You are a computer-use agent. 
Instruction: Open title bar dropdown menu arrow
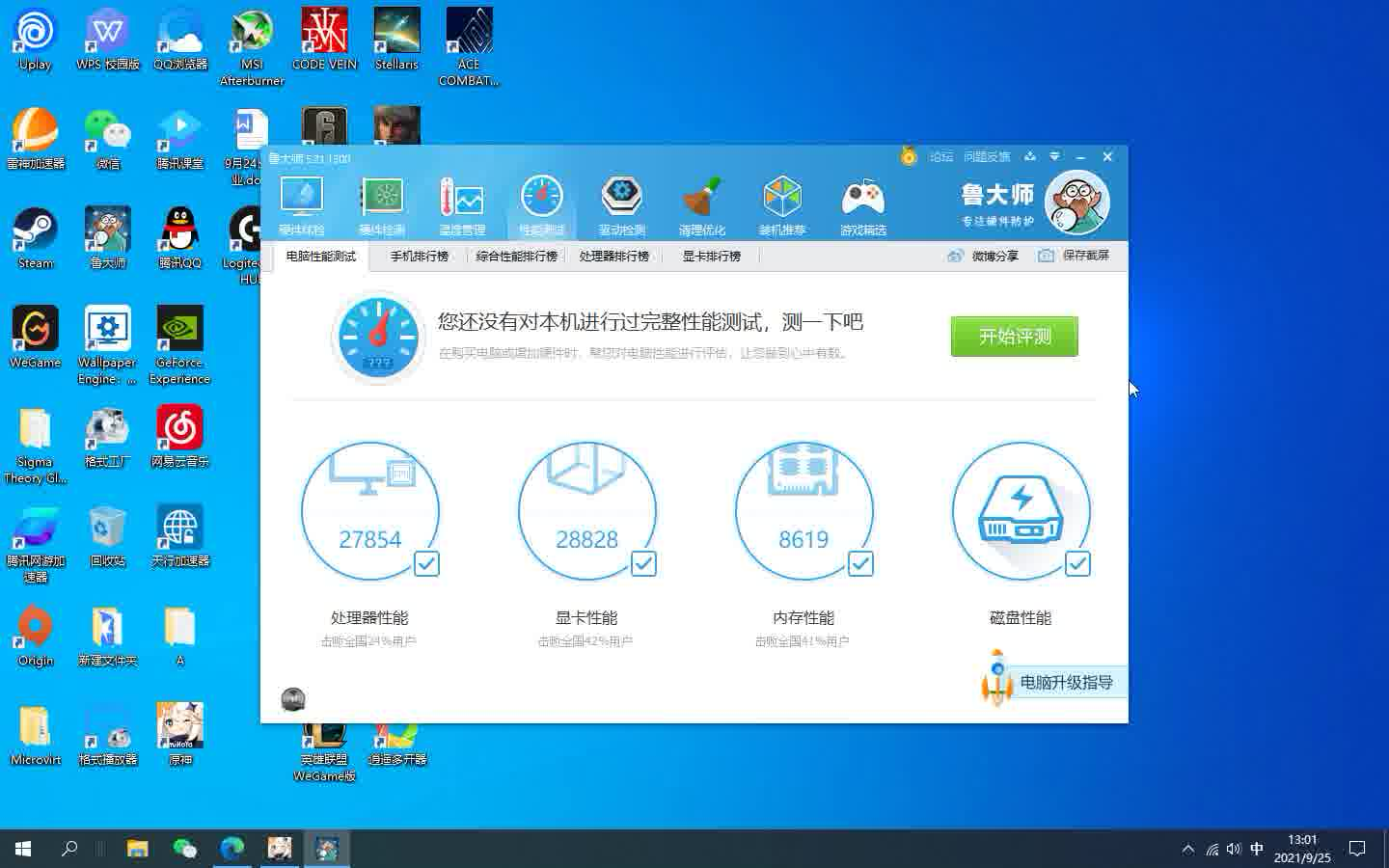(1054, 156)
